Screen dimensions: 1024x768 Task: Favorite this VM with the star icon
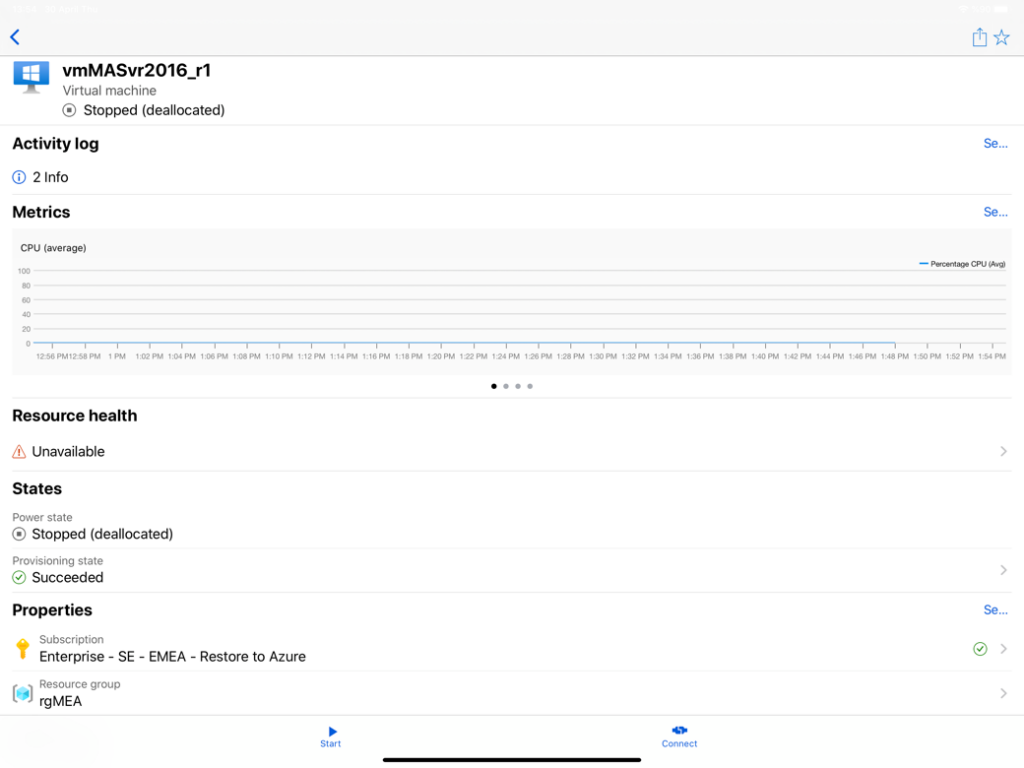click(1001, 37)
